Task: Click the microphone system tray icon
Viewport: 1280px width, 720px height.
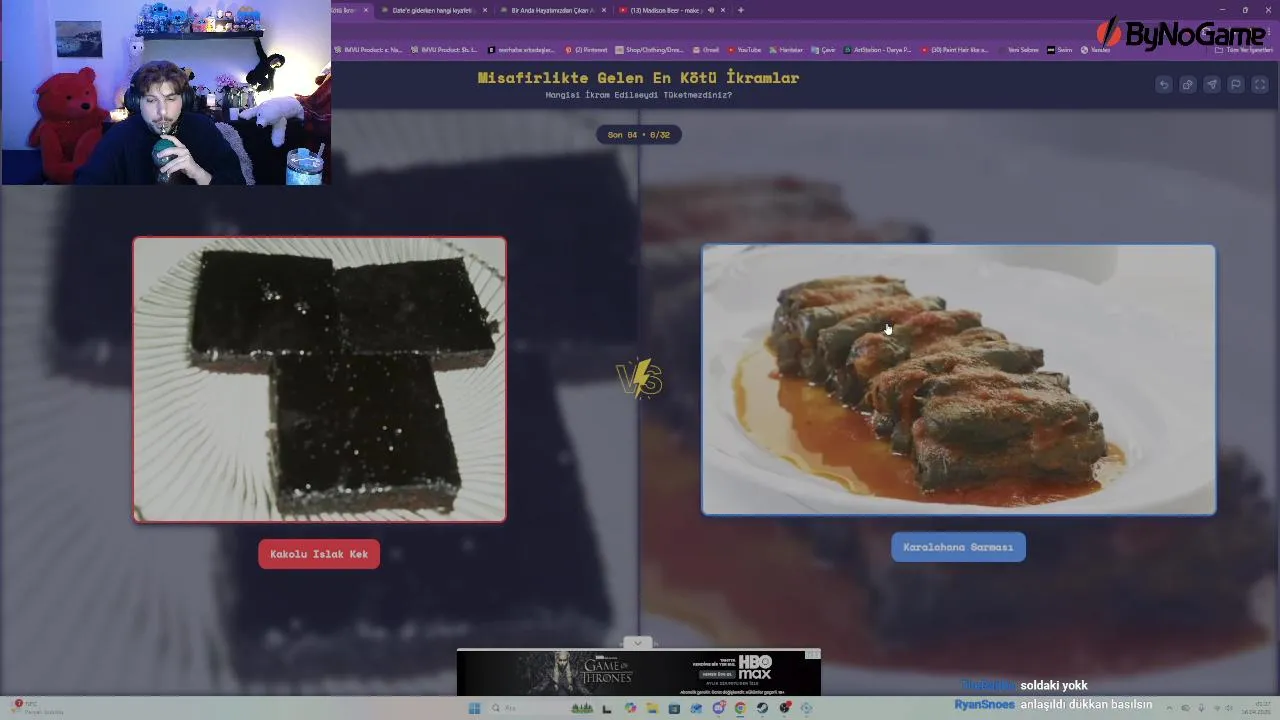Action: click(x=1201, y=708)
